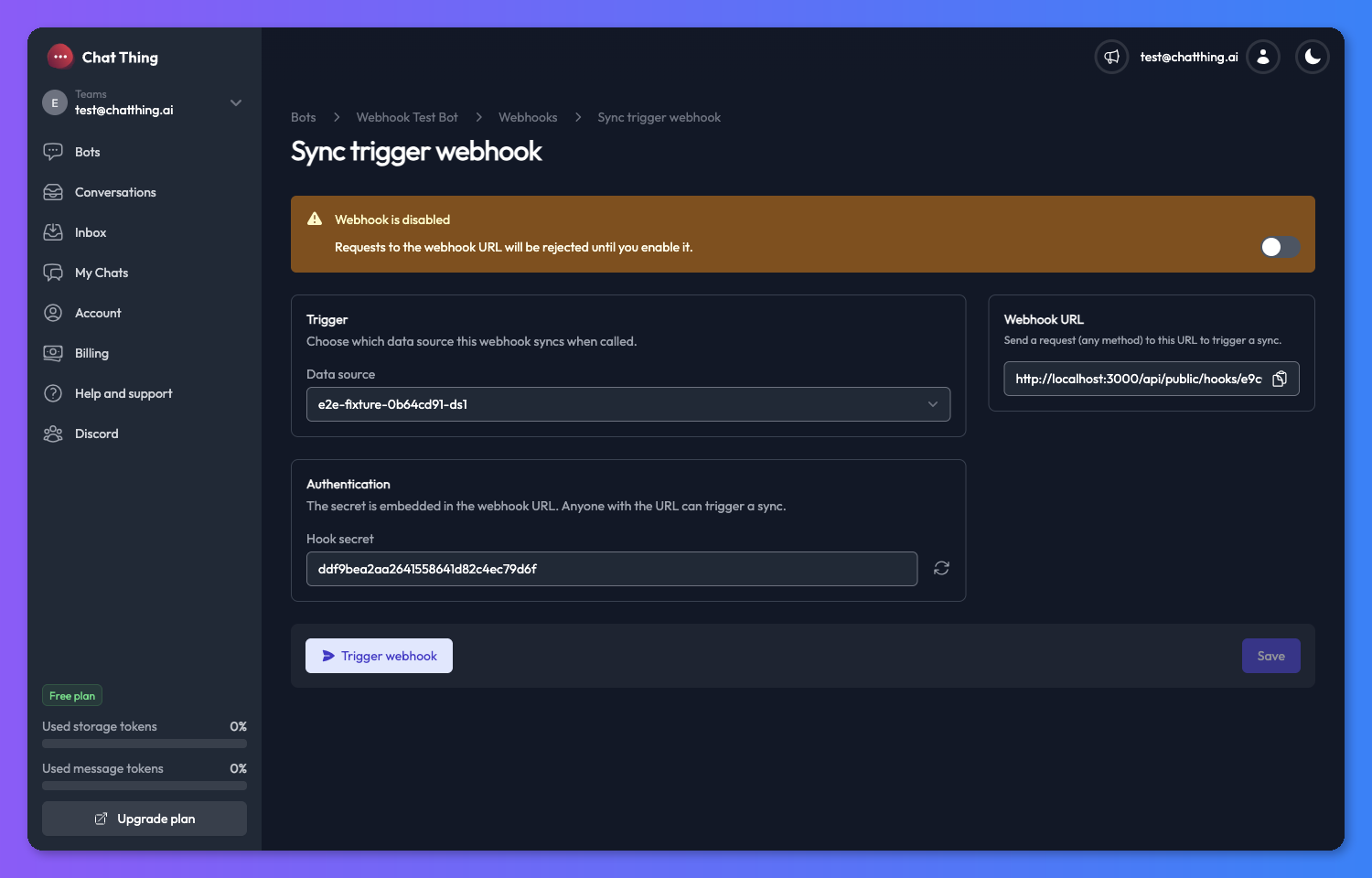Open Discord in the sidebar

point(145,434)
